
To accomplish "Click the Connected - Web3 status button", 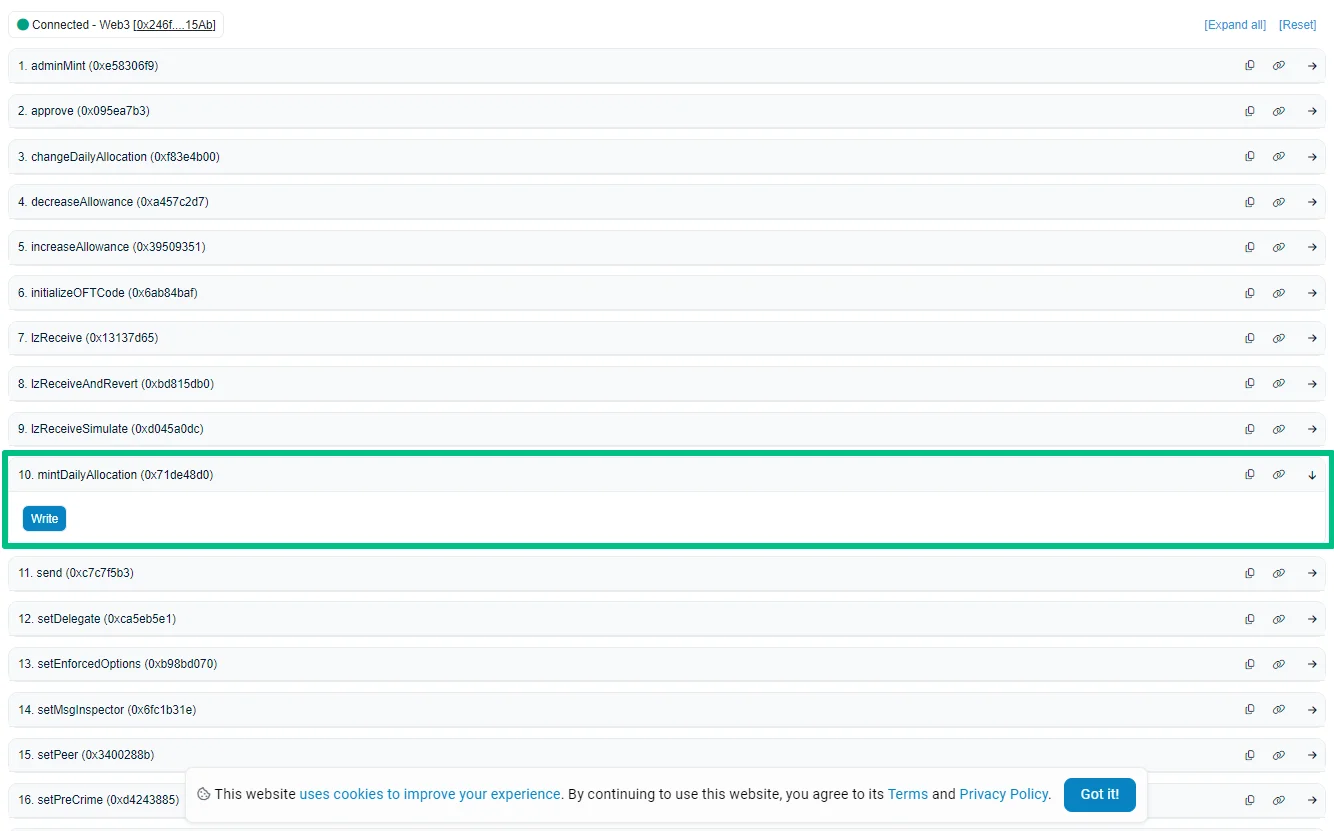I will click(x=116, y=25).
